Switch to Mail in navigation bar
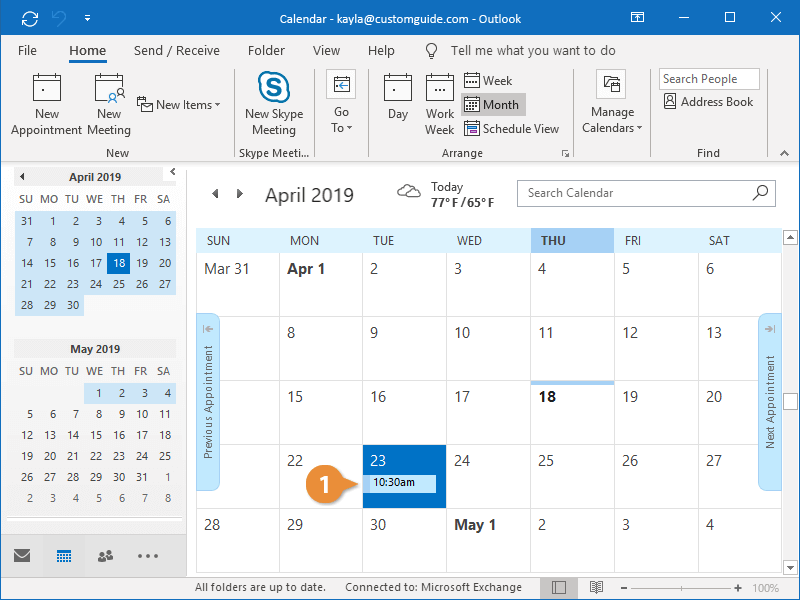Image resolution: width=800 pixels, height=600 pixels. (22, 556)
